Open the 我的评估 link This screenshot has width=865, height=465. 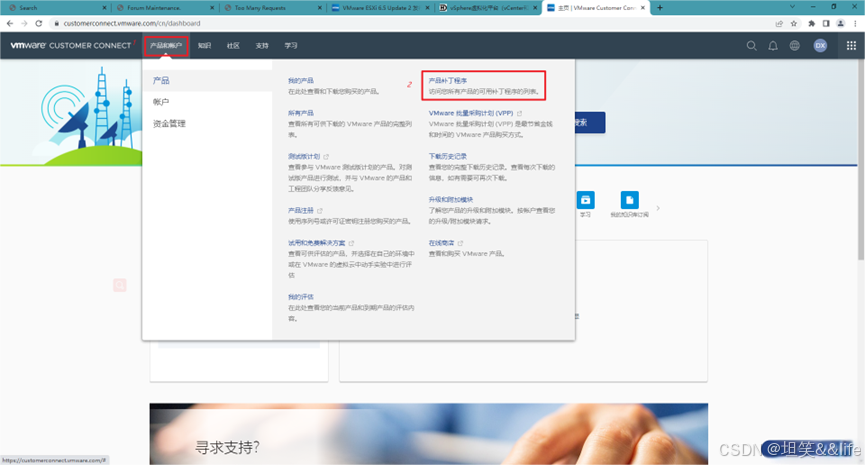pos(301,297)
